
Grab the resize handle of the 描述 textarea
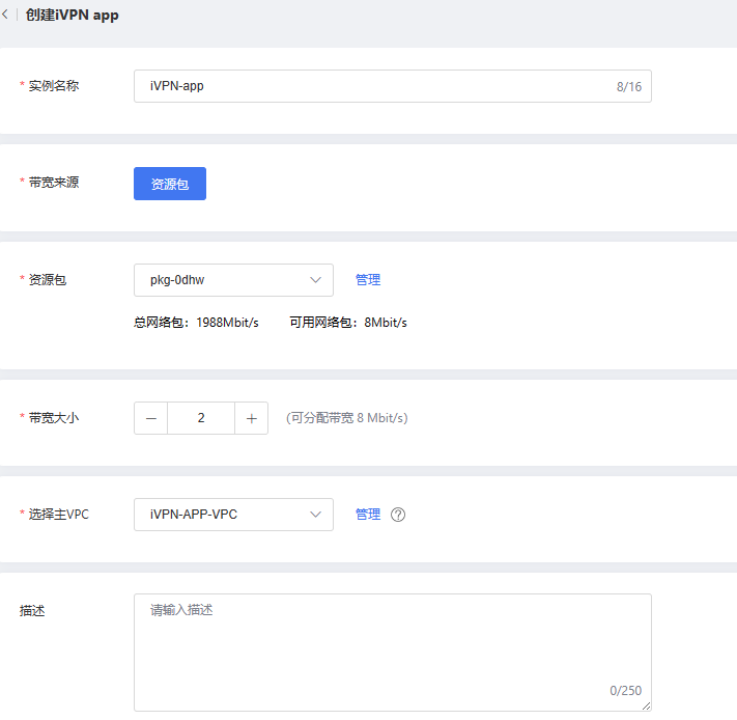click(646, 706)
